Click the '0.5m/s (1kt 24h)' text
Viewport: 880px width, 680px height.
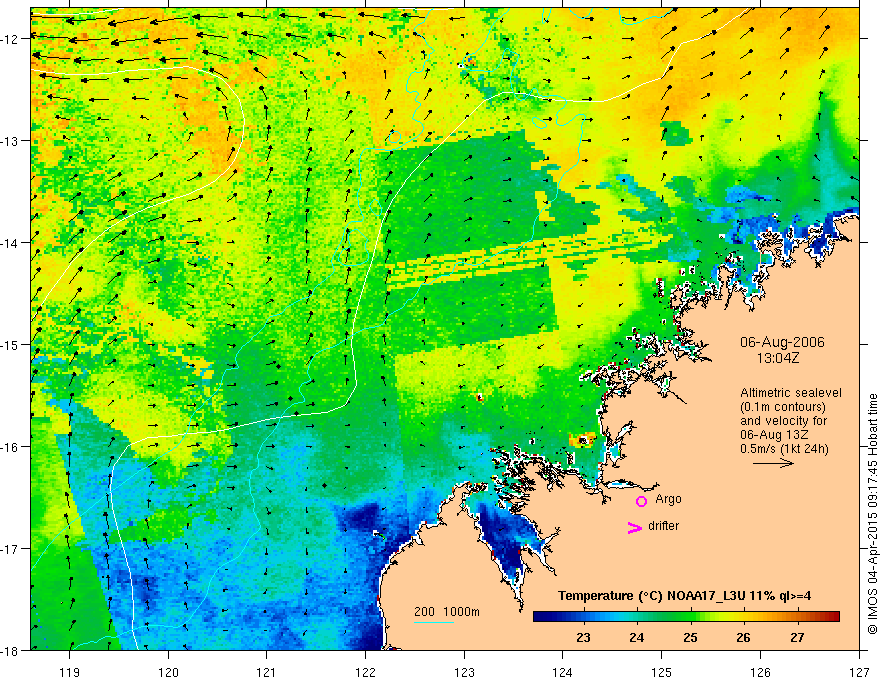point(785,449)
